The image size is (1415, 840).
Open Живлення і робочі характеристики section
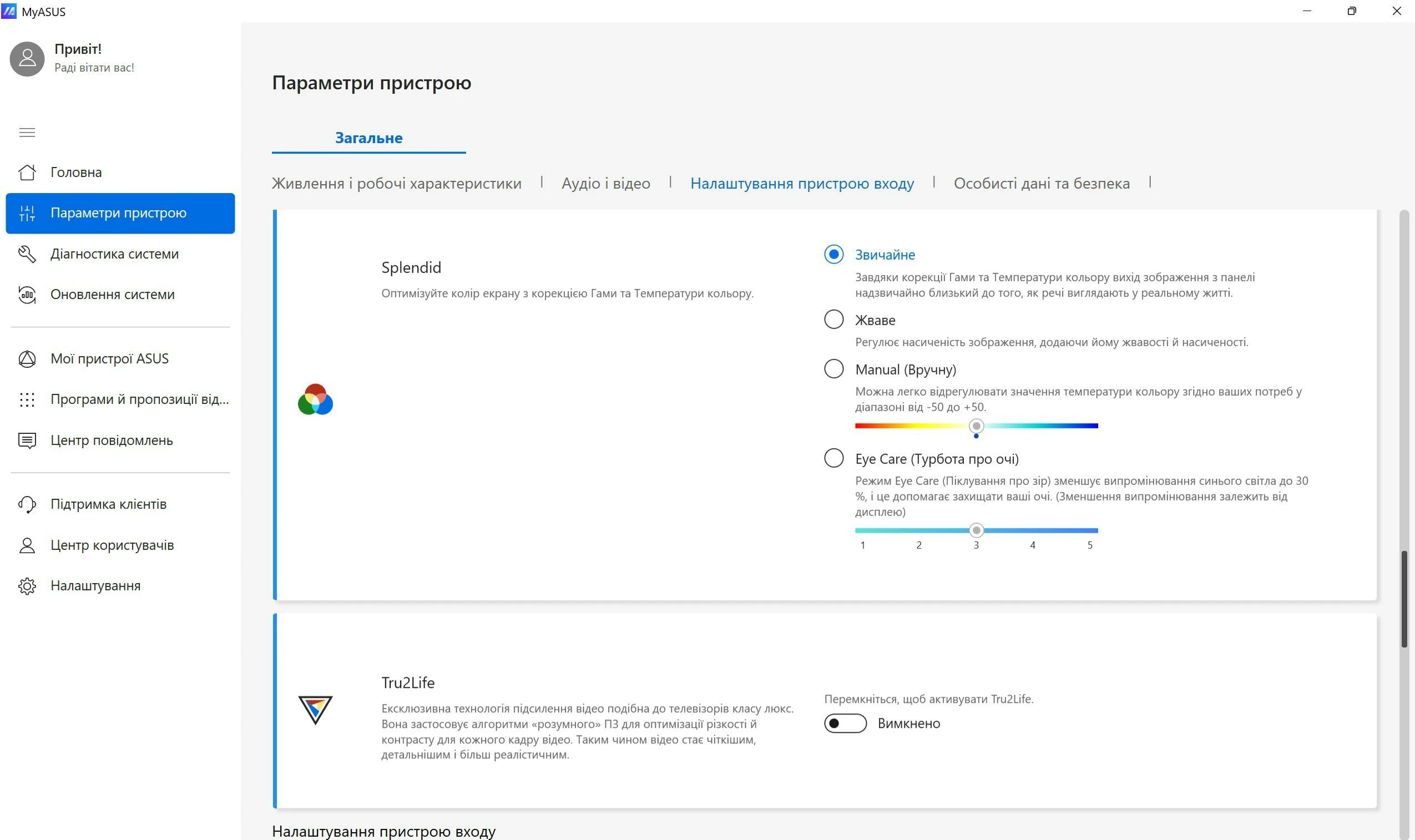[x=396, y=184]
